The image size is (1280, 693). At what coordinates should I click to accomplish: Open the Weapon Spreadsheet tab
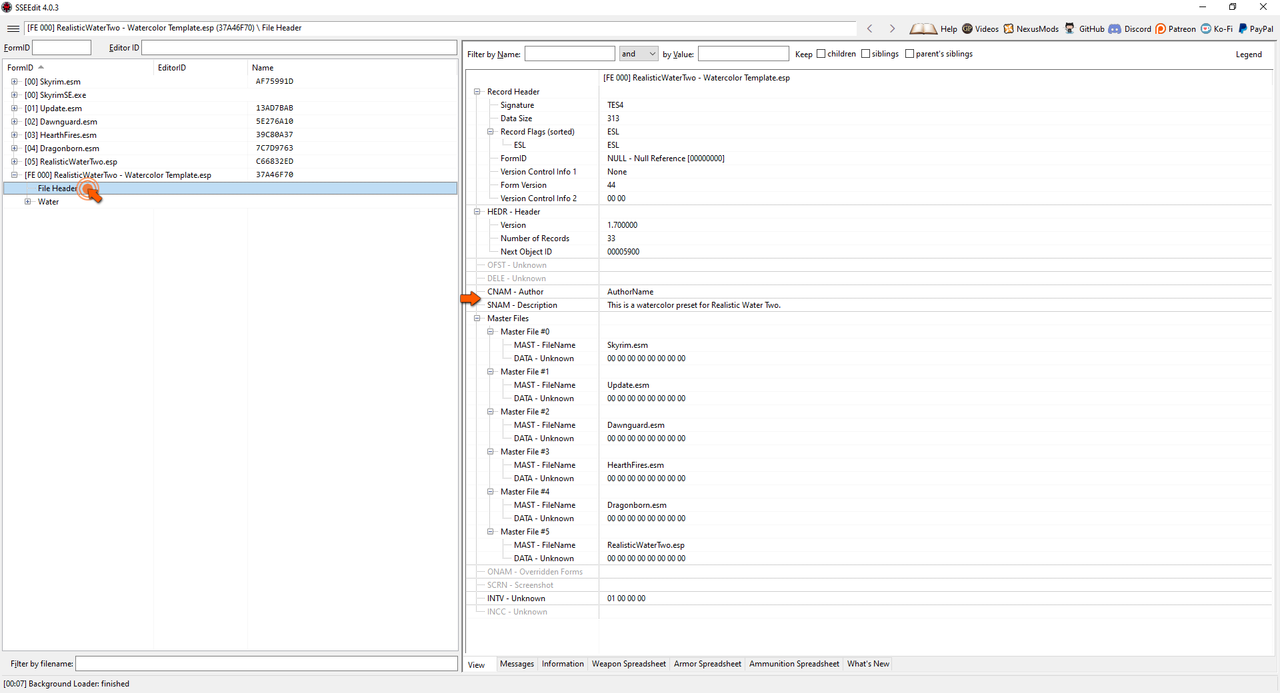click(629, 664)
